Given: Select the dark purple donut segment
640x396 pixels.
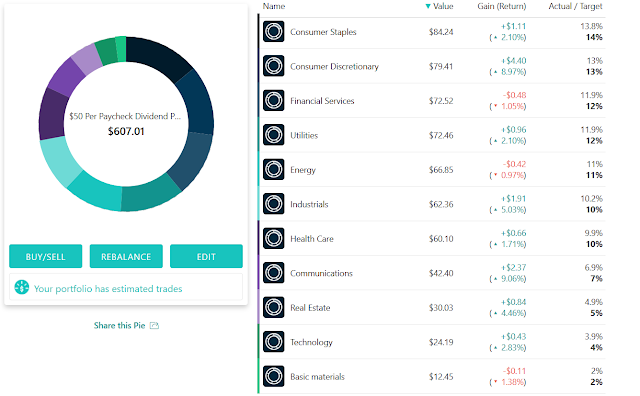Looking at the screenshot, I should tap(53, 116).
